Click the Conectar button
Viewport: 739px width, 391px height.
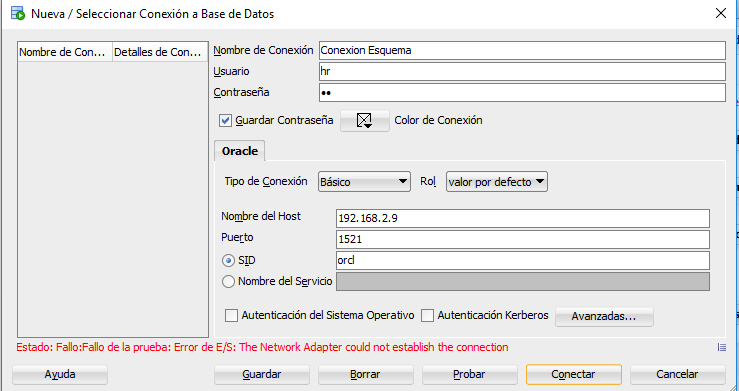pos(574,375)
